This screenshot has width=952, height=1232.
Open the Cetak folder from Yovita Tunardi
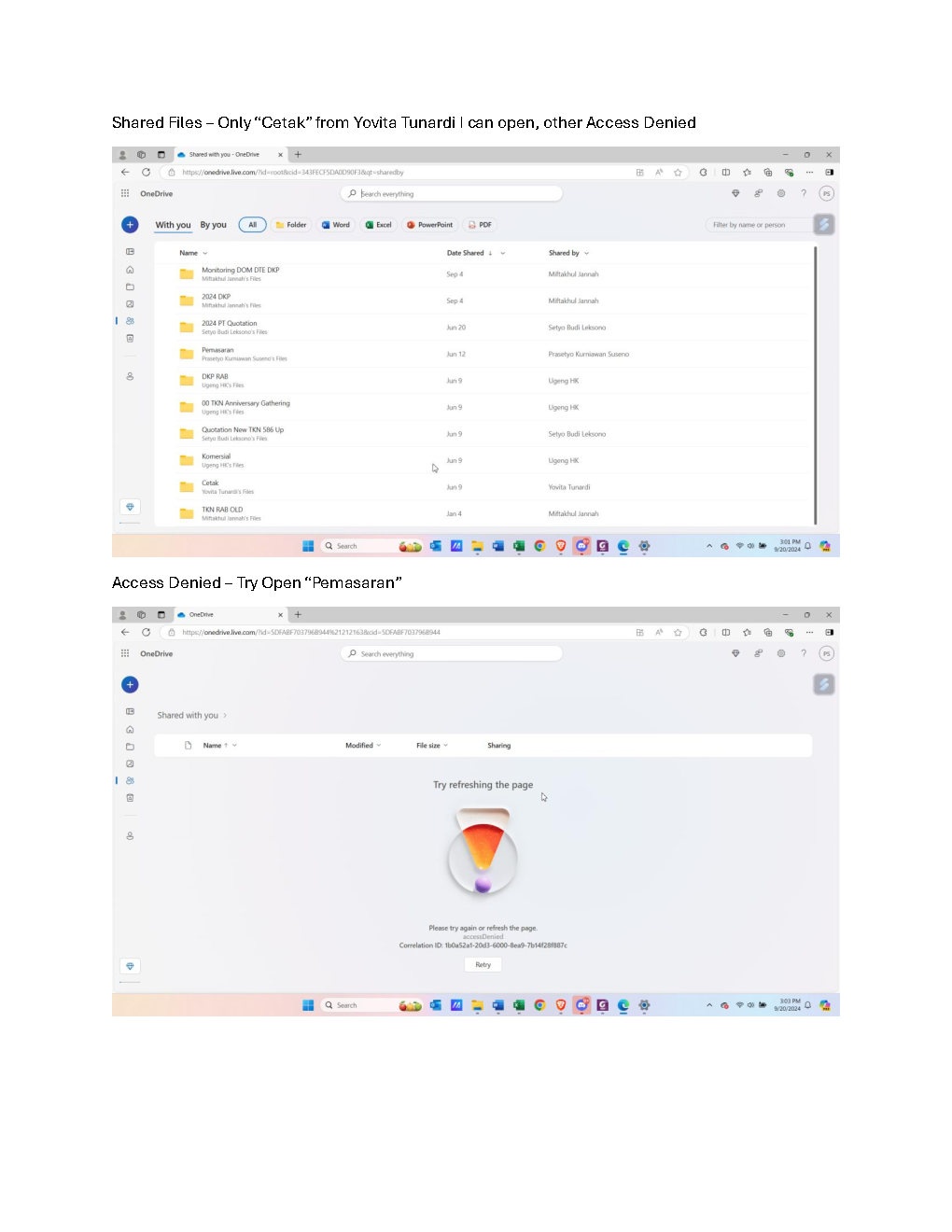pos(210,483)
